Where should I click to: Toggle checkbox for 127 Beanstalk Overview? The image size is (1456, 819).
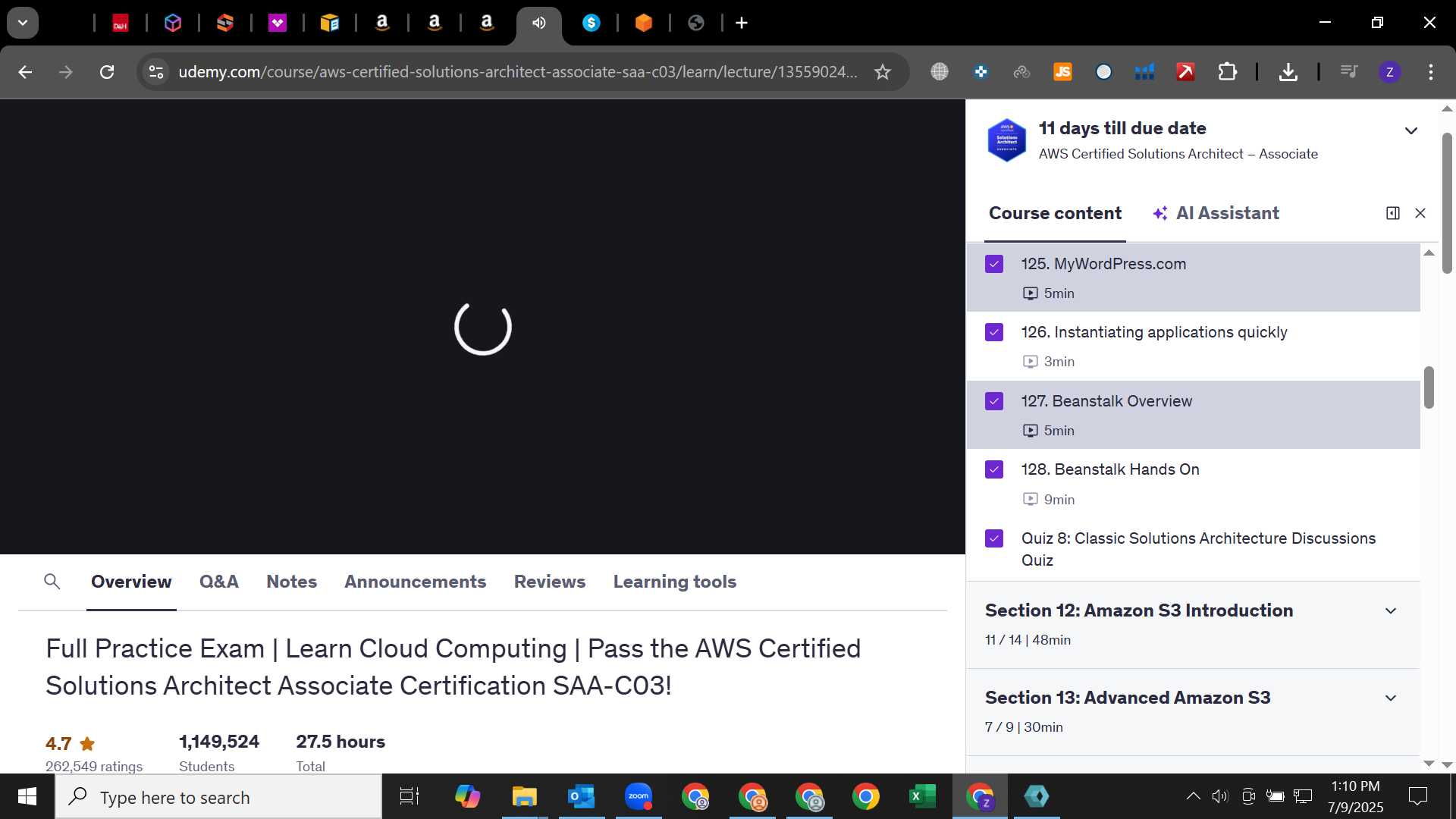click(994, 401)
